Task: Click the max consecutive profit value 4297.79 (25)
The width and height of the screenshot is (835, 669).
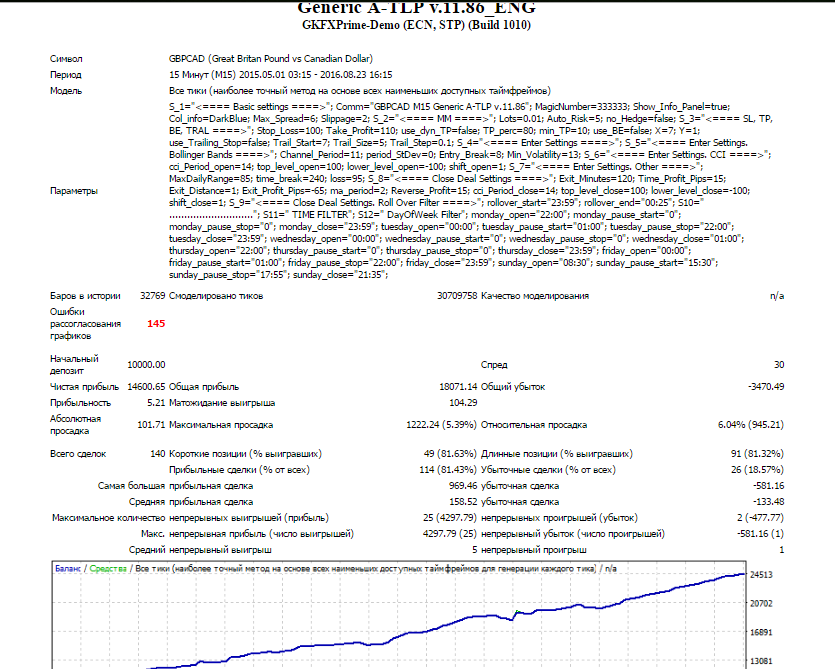Action: 450,534
